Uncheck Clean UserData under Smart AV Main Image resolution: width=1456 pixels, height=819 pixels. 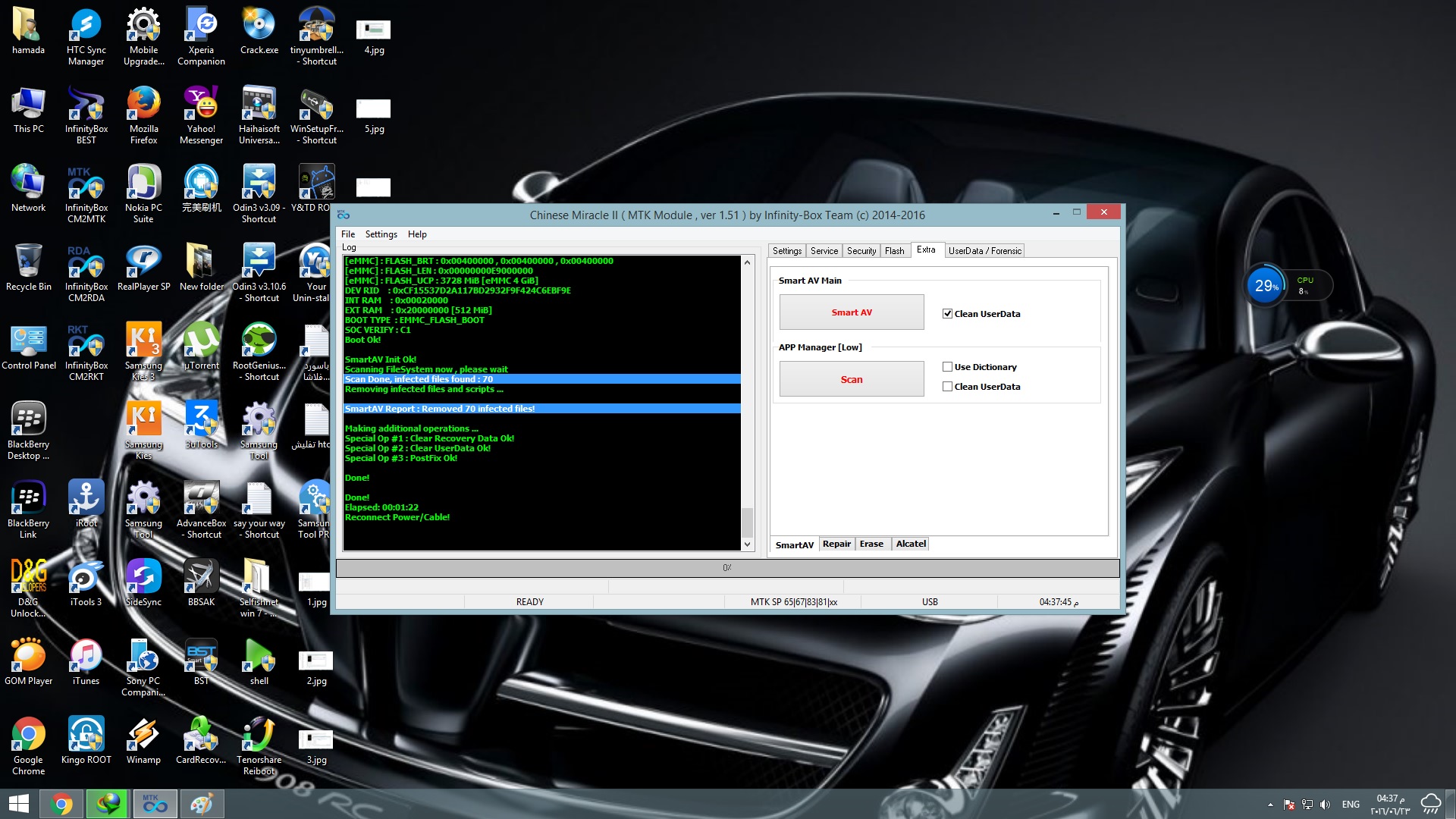click(x=947, y=313)
